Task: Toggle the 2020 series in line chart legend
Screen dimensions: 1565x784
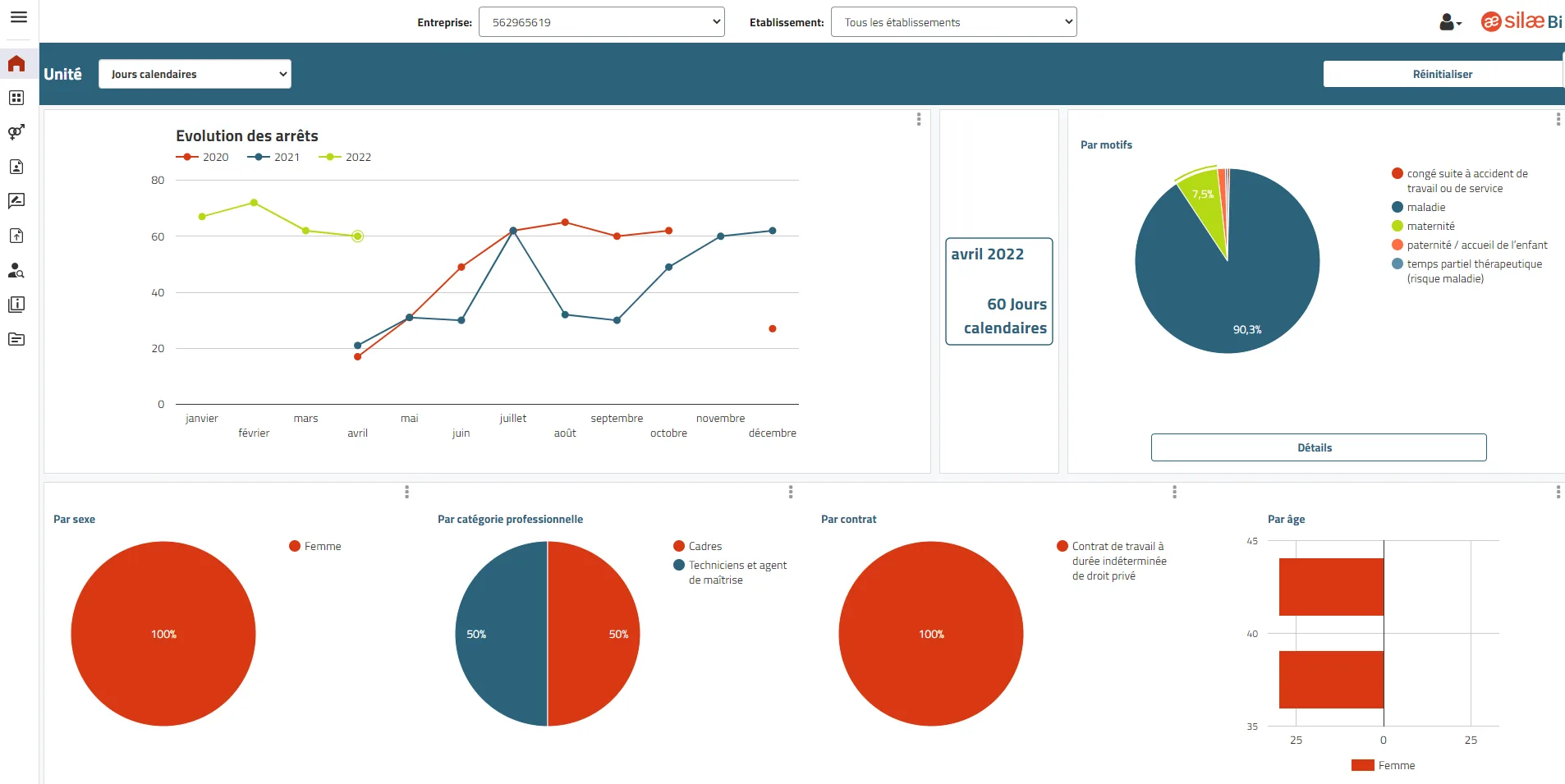Action: (x=203, y=157)
